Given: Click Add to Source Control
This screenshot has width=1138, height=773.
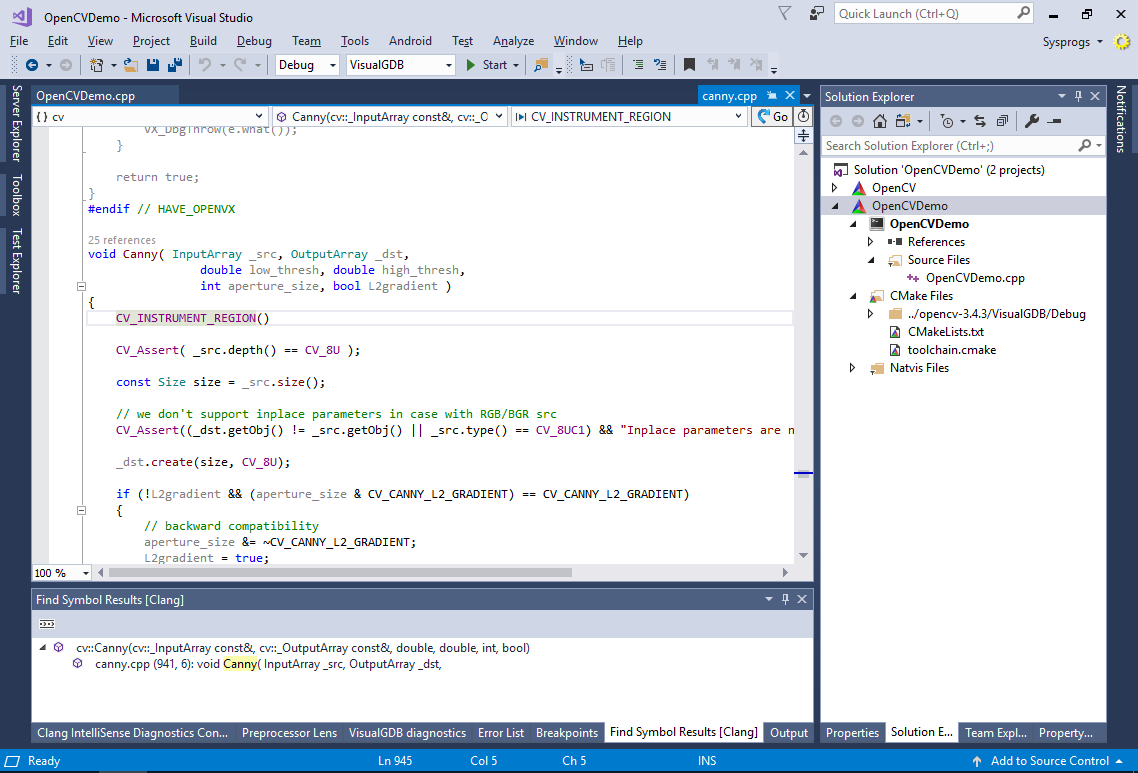Looking at the screenshot, I should (x=1049, y=761).
